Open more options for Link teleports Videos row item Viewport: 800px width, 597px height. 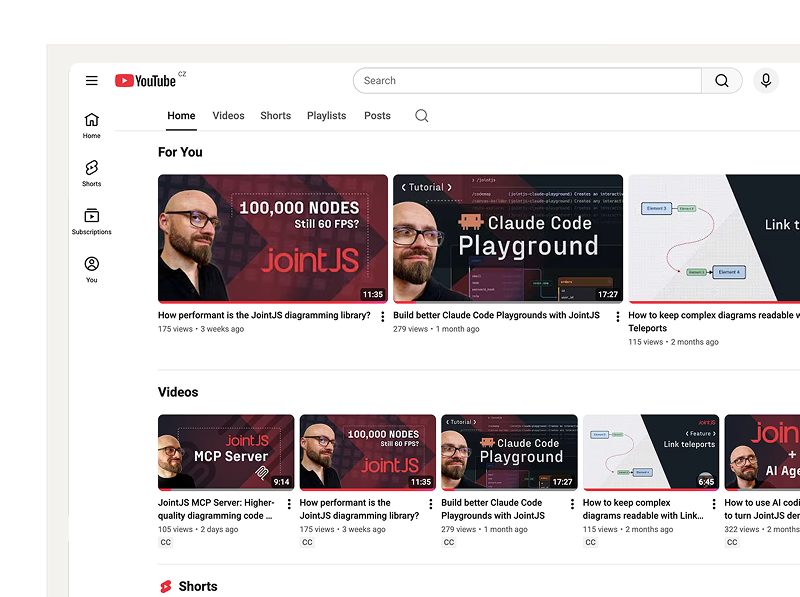coord(714,504)
